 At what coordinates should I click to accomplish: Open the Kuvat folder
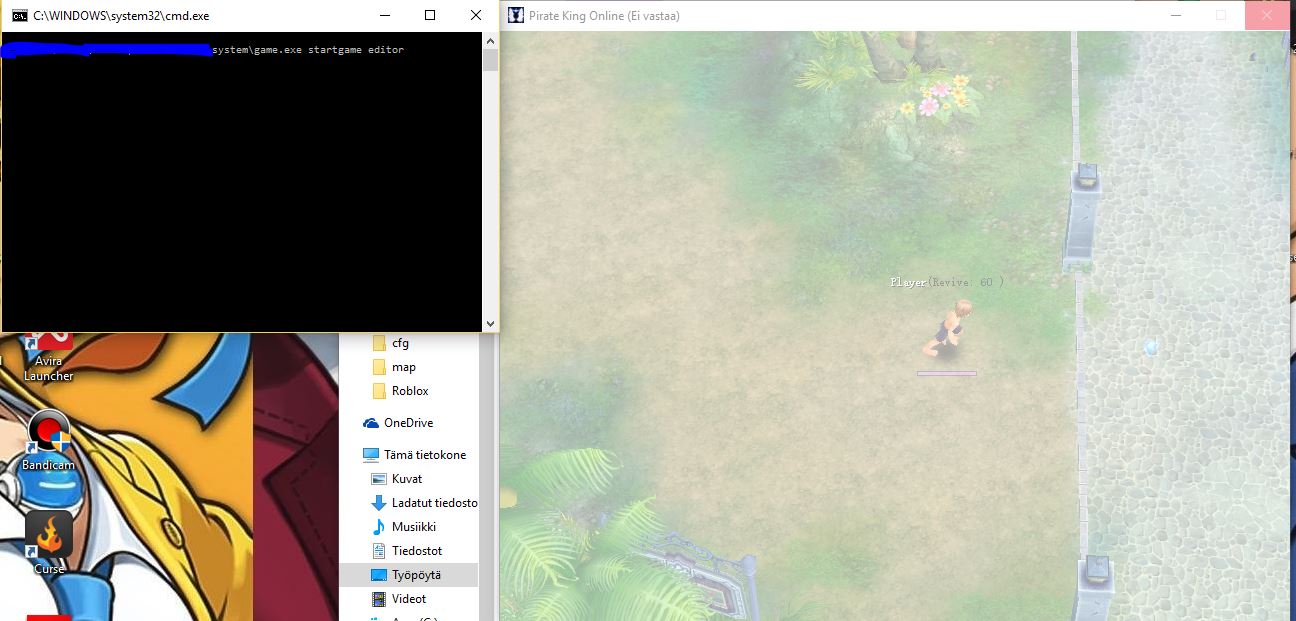point(406,479)
